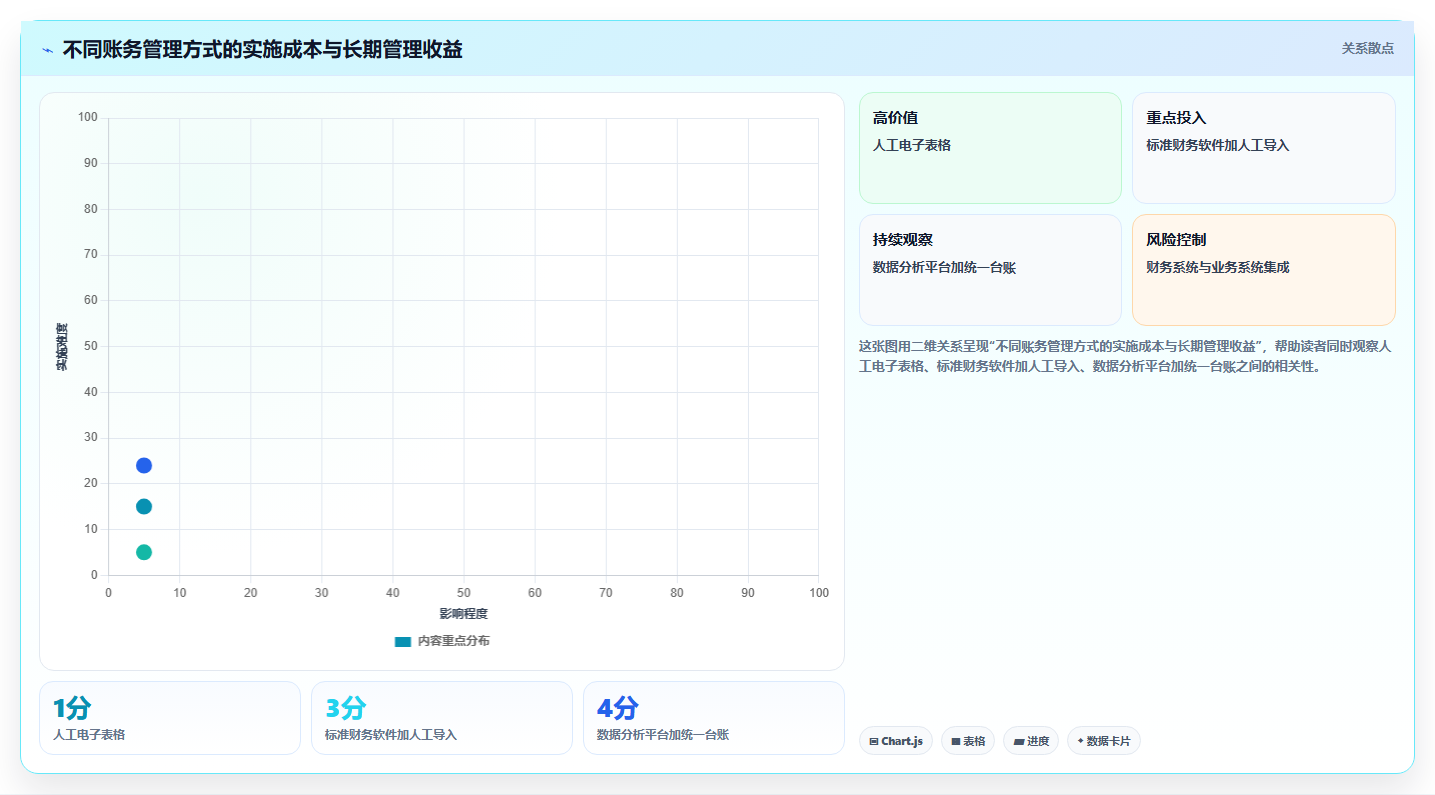Click the y-axis label 100

click(x=88, y=118)
